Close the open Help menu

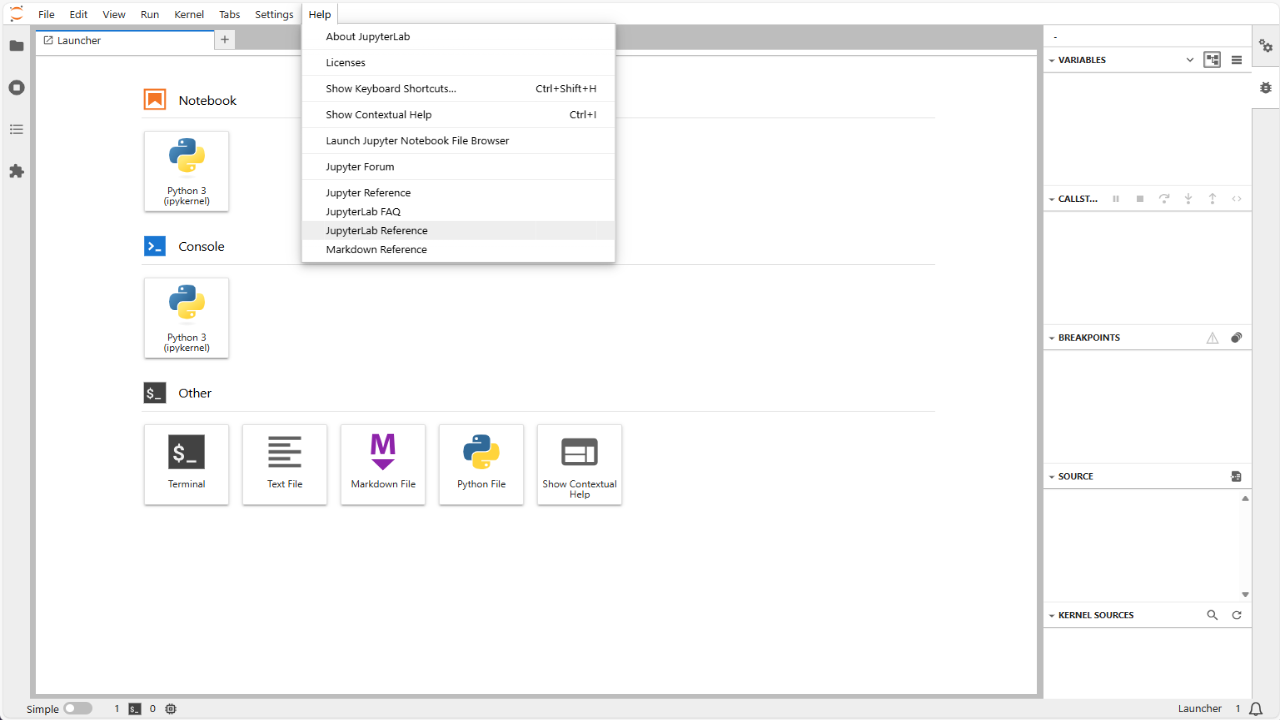coord(320,14)
